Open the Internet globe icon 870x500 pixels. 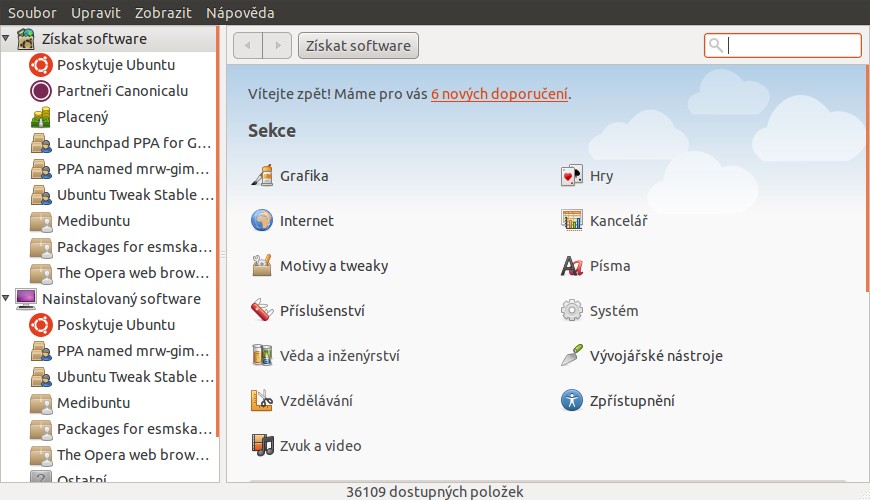coord(262,221)
